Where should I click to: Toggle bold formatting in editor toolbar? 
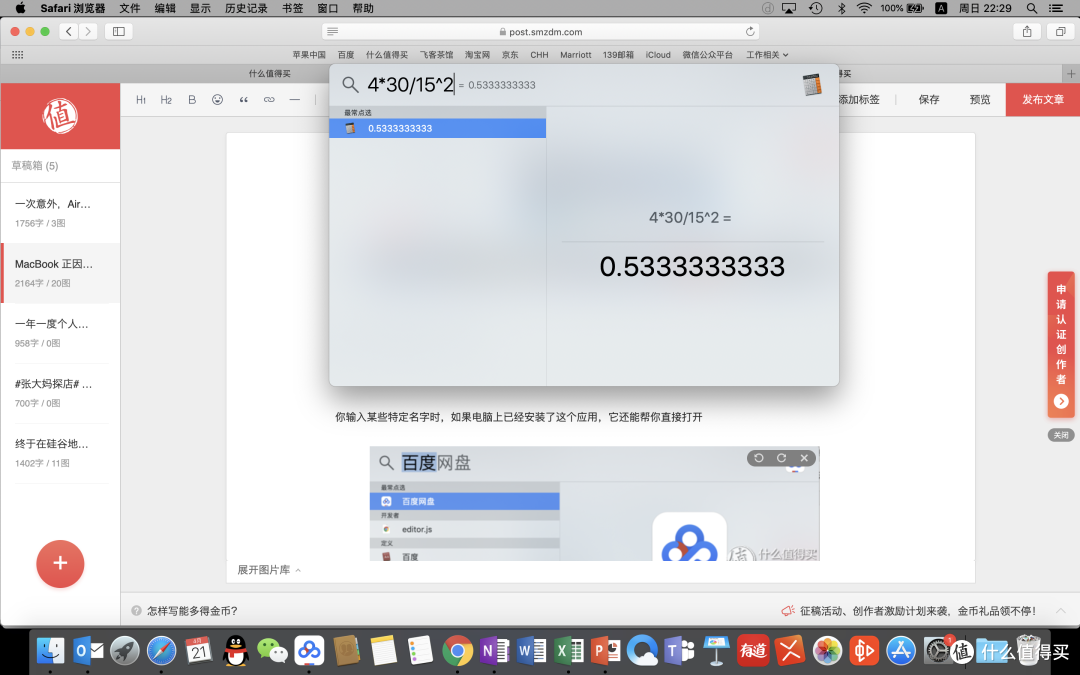(192, 100)
